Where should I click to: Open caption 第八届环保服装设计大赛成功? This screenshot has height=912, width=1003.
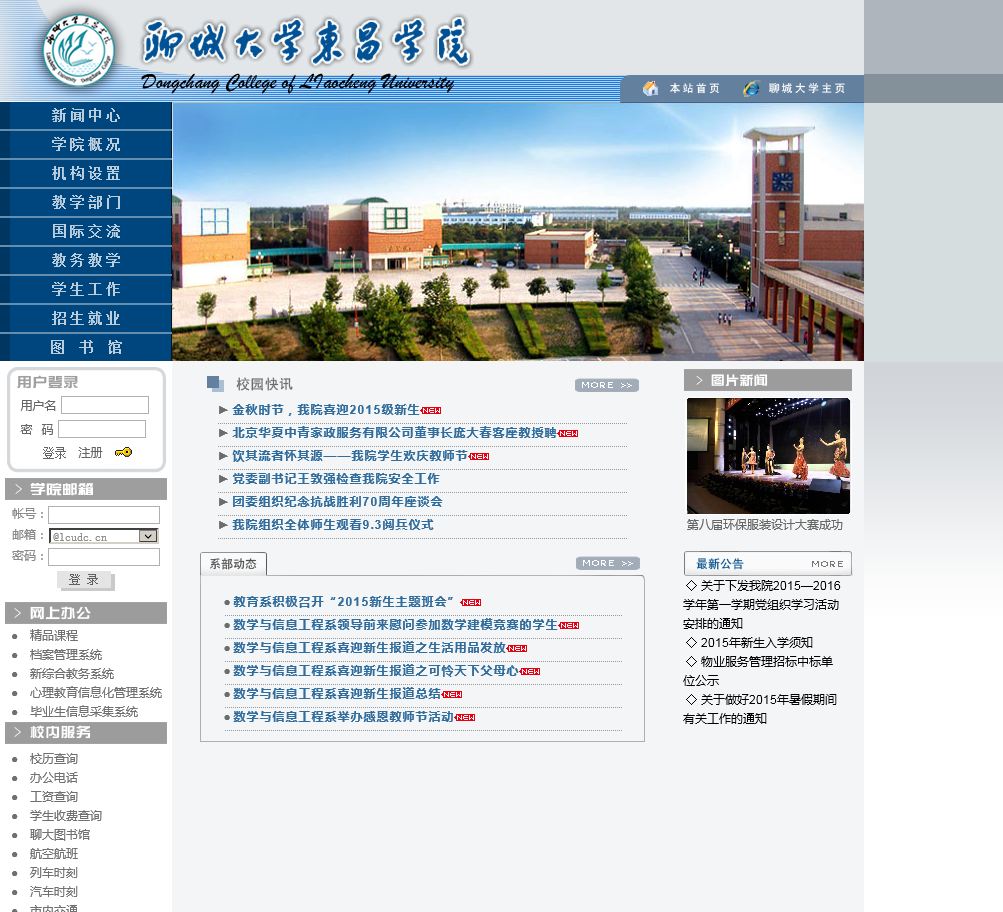[x=764, y=525]
